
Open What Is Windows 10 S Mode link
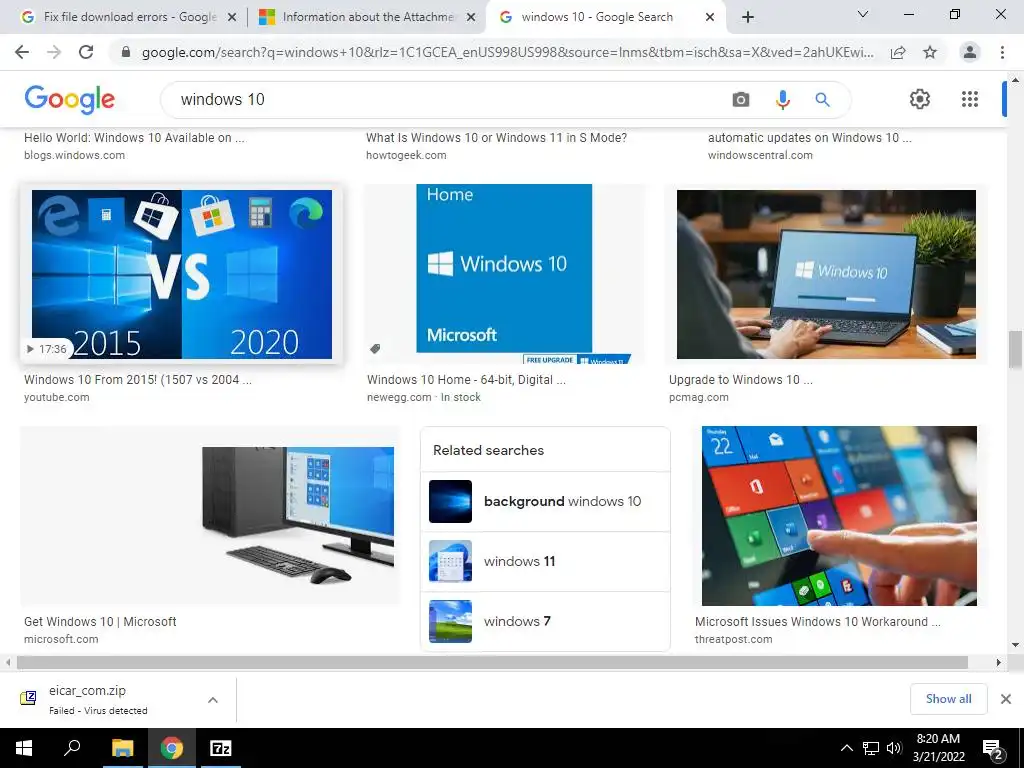coord(496,138)
